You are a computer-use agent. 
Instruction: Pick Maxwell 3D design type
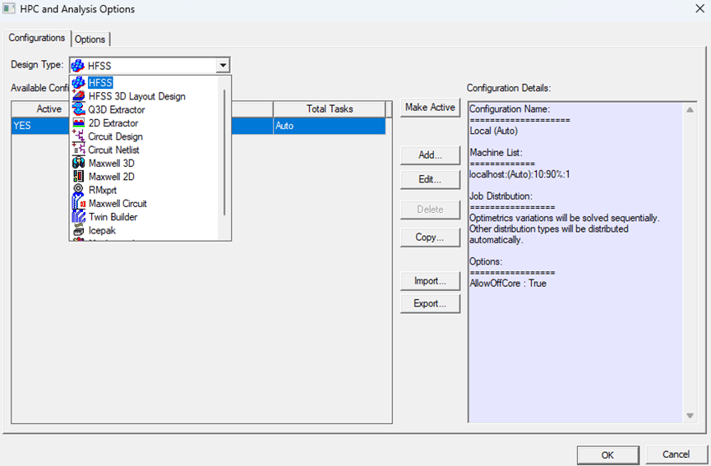(111, 163)
